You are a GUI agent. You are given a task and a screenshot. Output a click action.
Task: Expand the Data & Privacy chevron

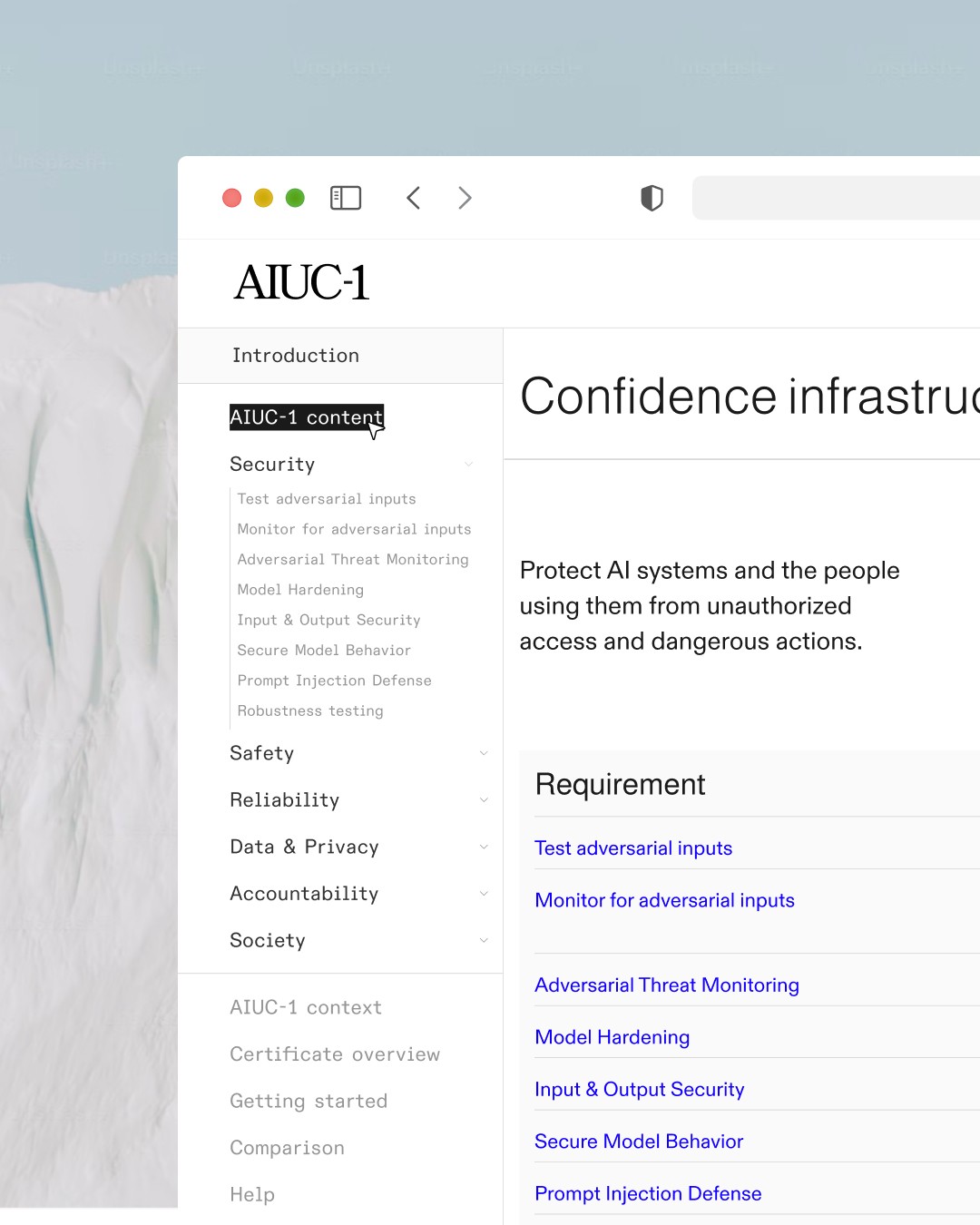pos(484,847)
